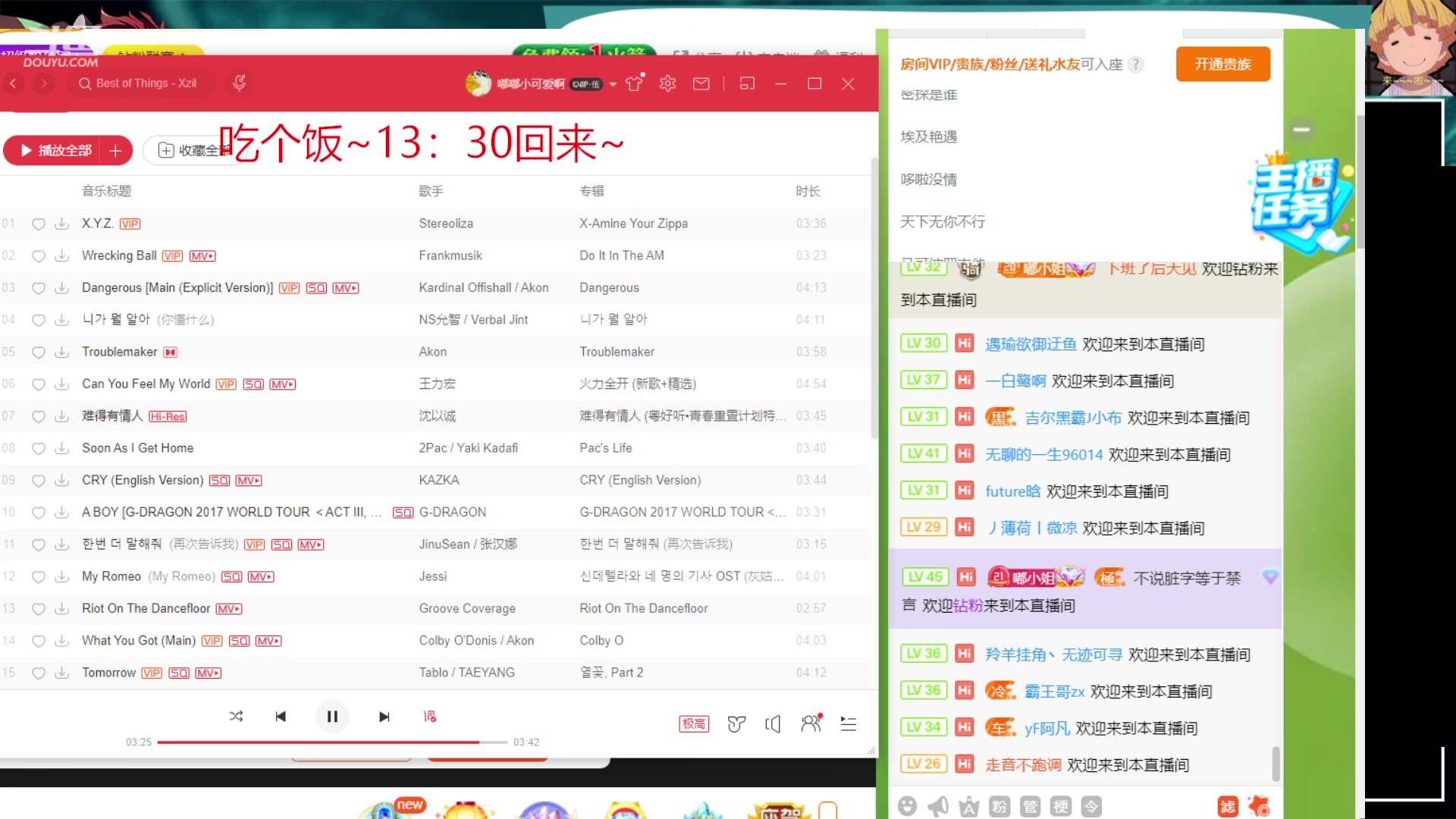Screen dimensions: 1456x819
Task: Click the megaphone icon in chat bar
Action: pos(938,806)
